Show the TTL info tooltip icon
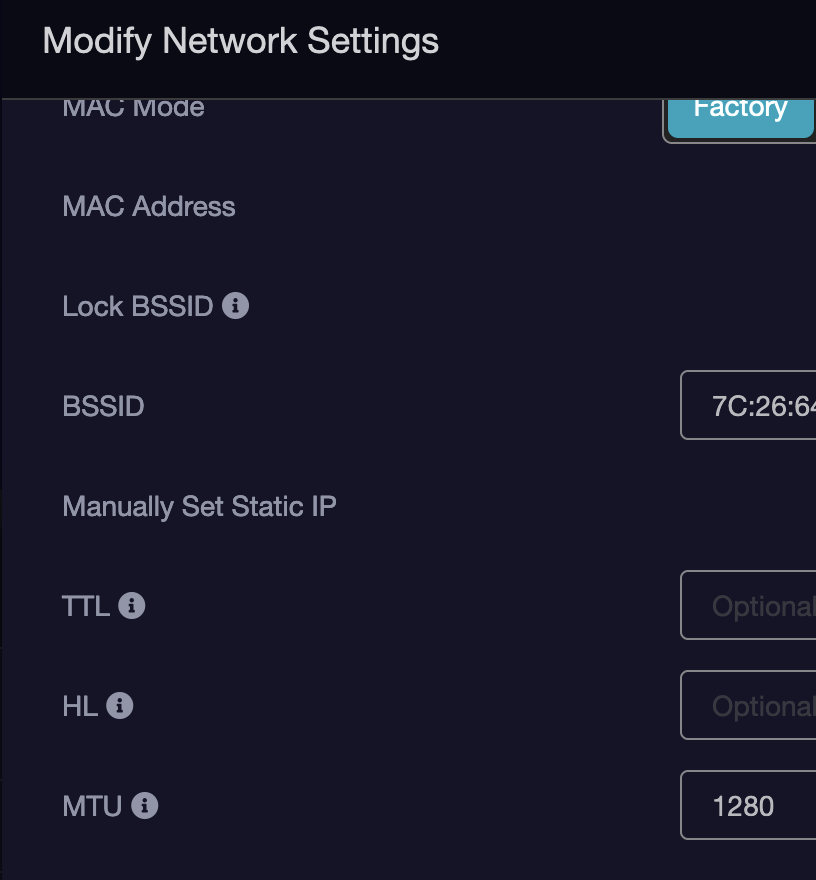 coord(132,606)
